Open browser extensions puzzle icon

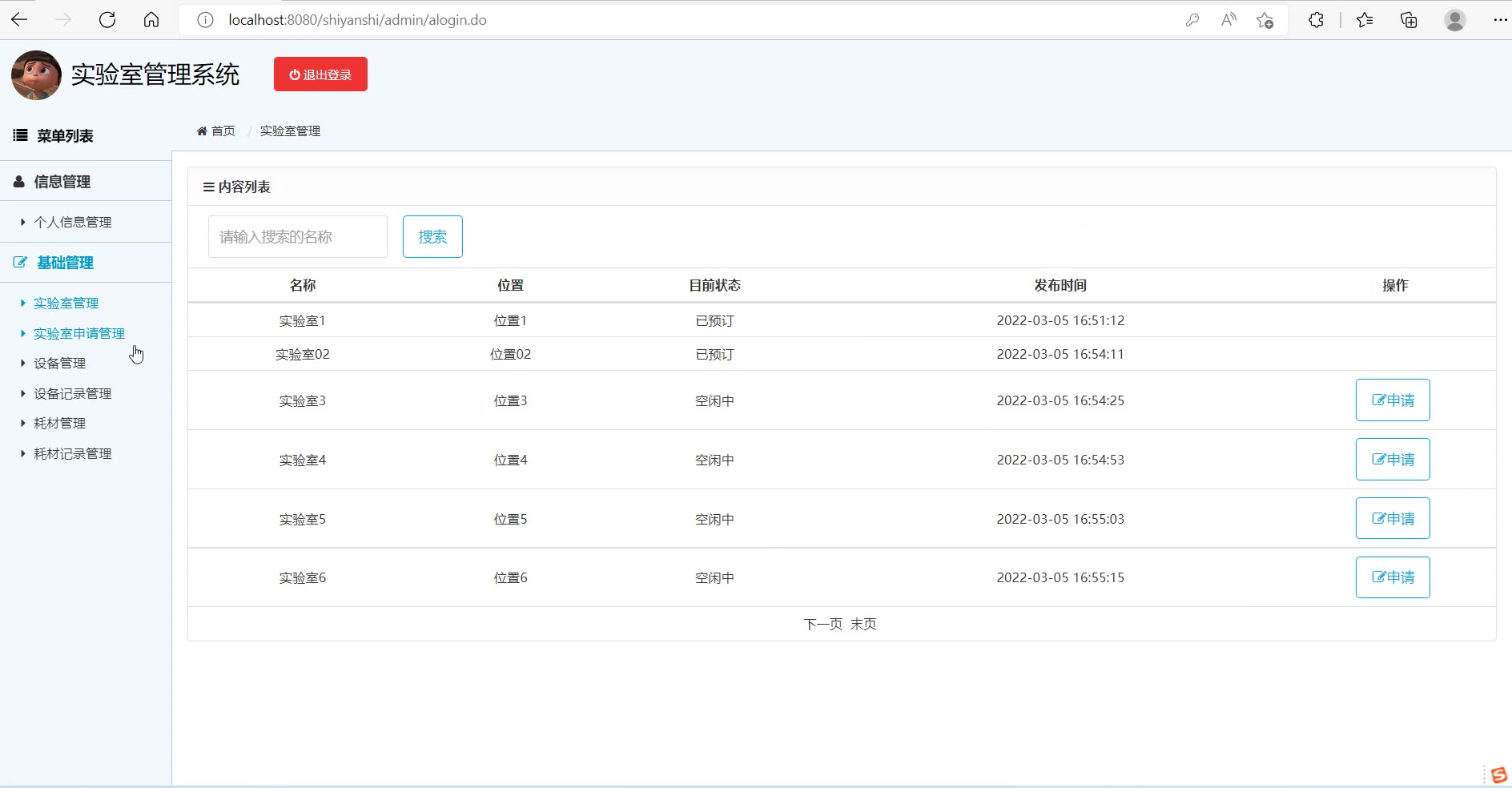click(1316, 20)
